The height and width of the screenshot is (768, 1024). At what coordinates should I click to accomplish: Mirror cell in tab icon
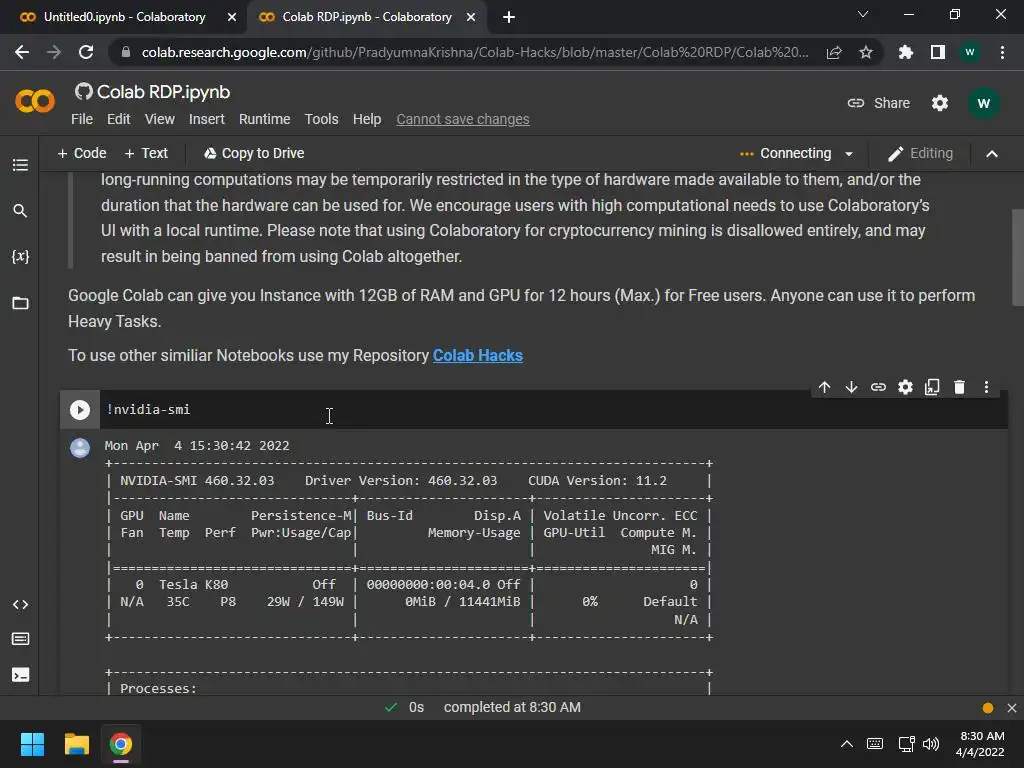click(932, 387)
